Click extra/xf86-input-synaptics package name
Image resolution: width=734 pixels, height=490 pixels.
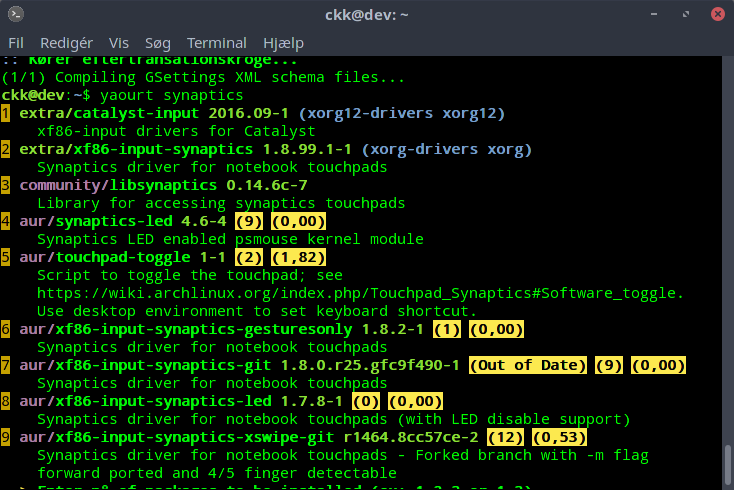[x=136, y=149]
